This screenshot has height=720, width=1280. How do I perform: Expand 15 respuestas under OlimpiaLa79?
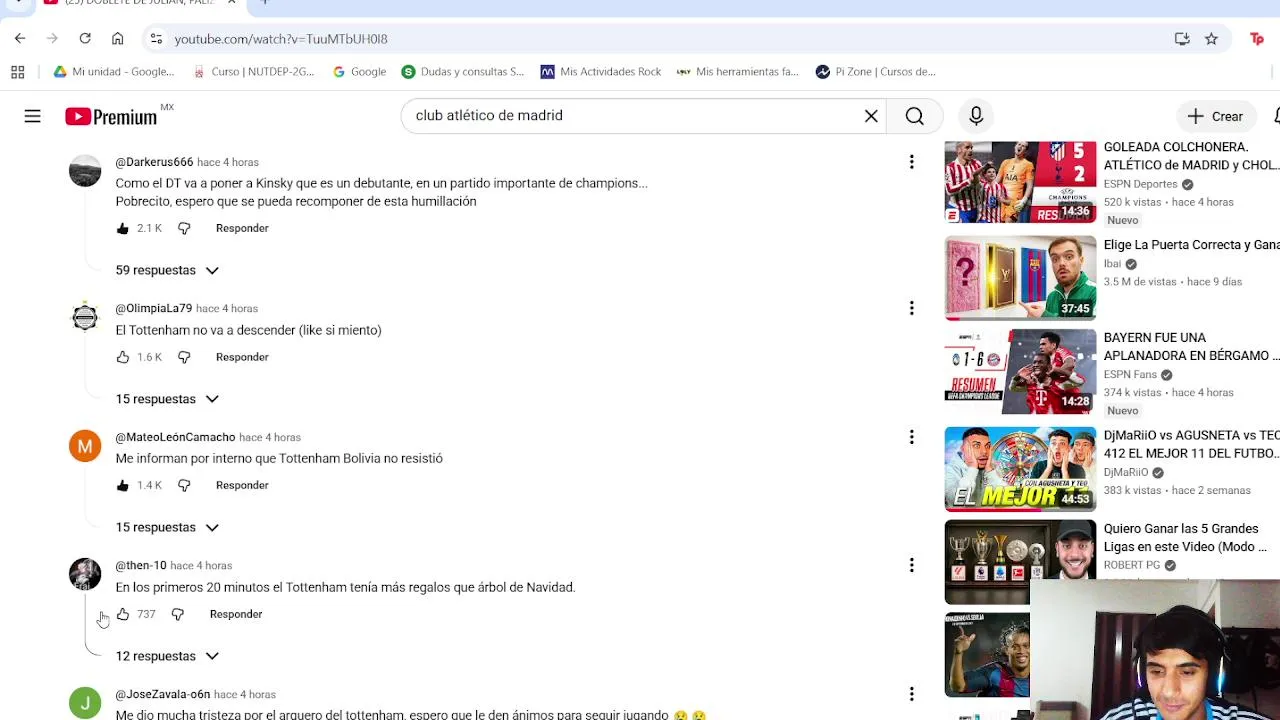[167, 399]
